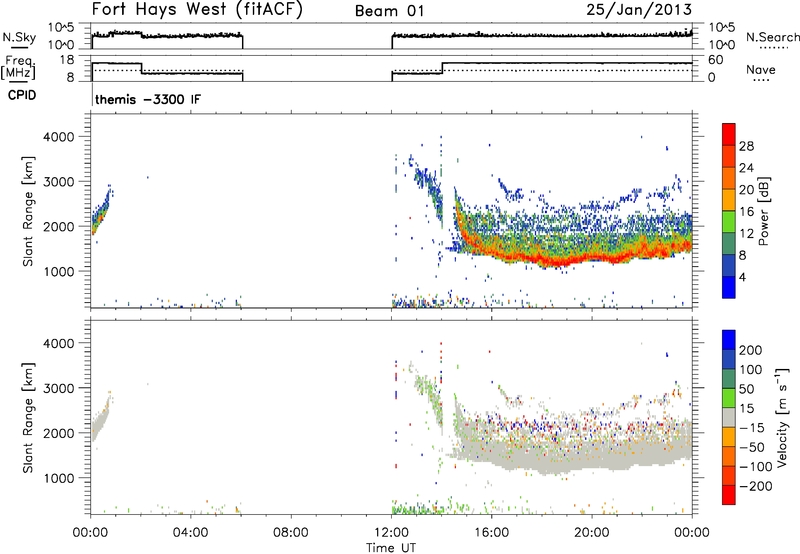Click the "12" power colorbar label
This screenshot has width=800, height=554.
(x=746, y=234)
